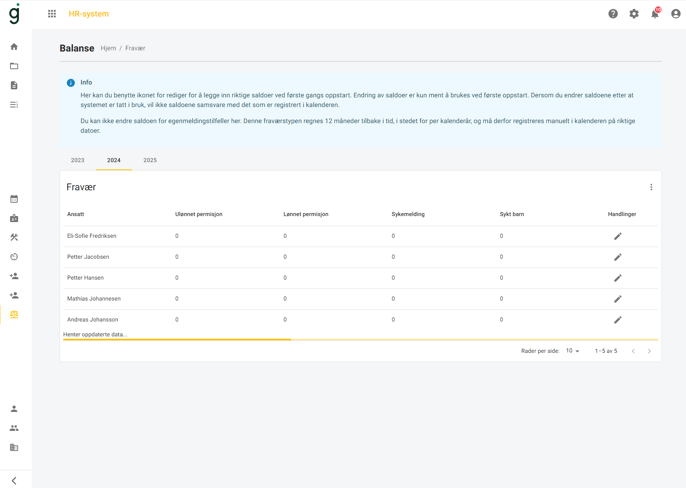Collapse the sidebar with the chevron arrow
This screenshot has width=686, height=488.
coord(14,481)
